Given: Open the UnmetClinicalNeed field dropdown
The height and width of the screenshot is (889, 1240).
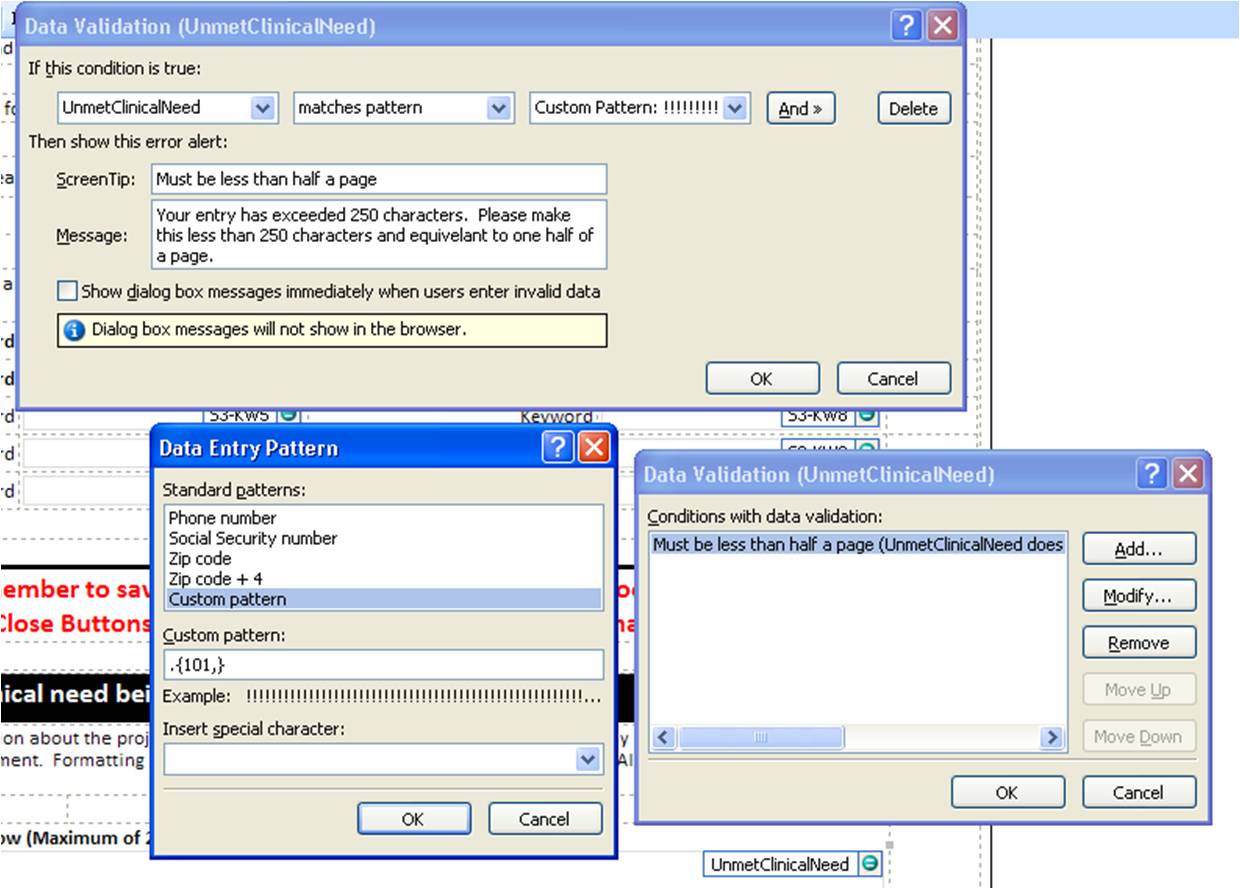Looking at the screenshot, I should coord(263,108).
